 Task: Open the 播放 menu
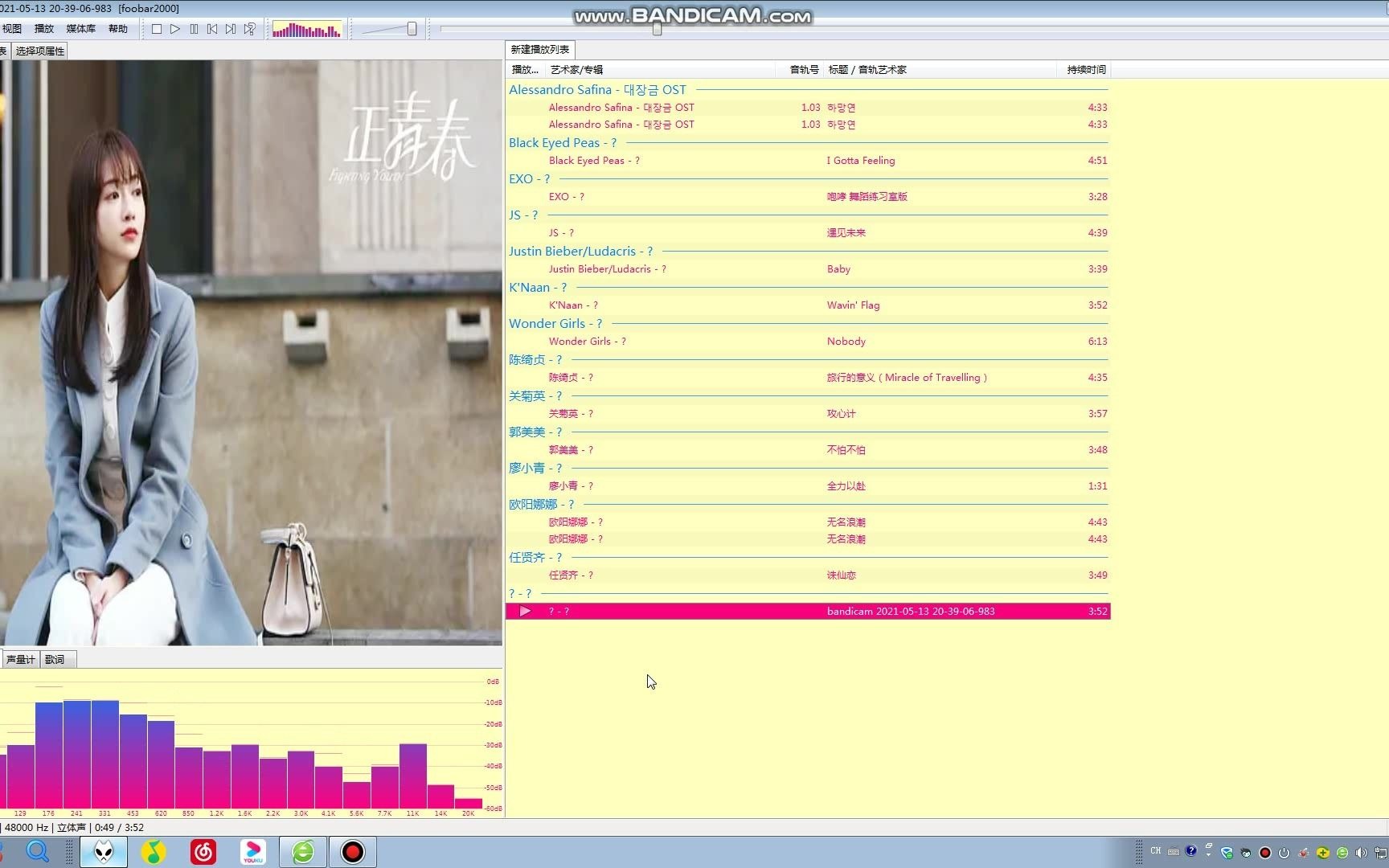[x=44, y=29]
